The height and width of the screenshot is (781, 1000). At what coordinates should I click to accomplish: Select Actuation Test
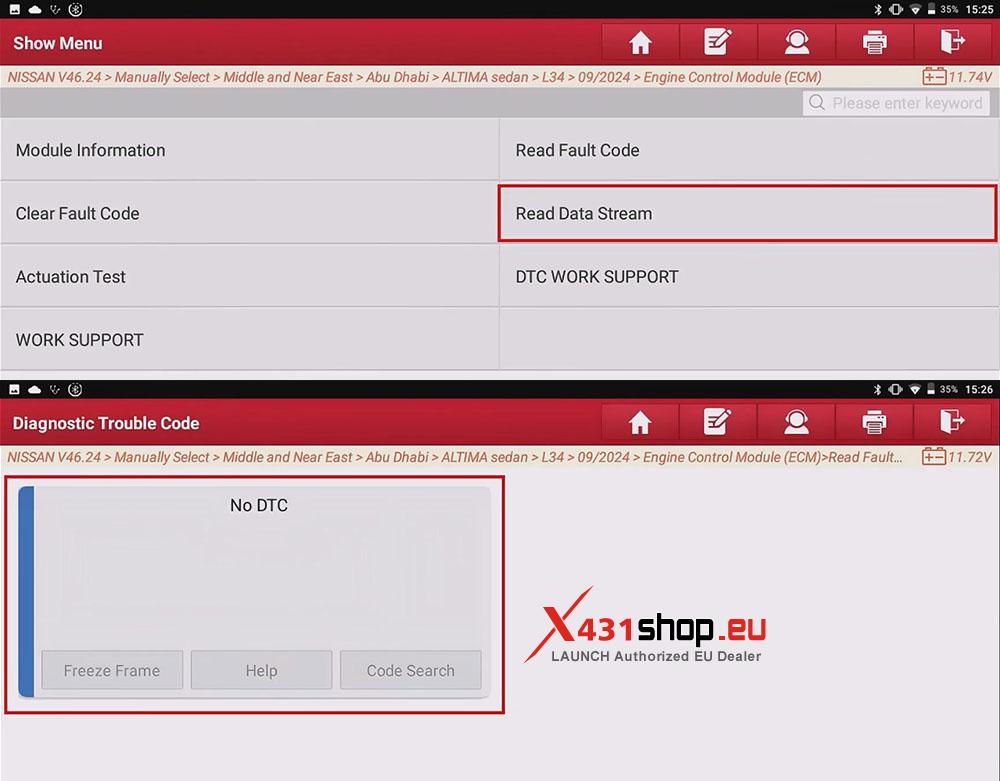pyautogui.click(x=249, y=276)
